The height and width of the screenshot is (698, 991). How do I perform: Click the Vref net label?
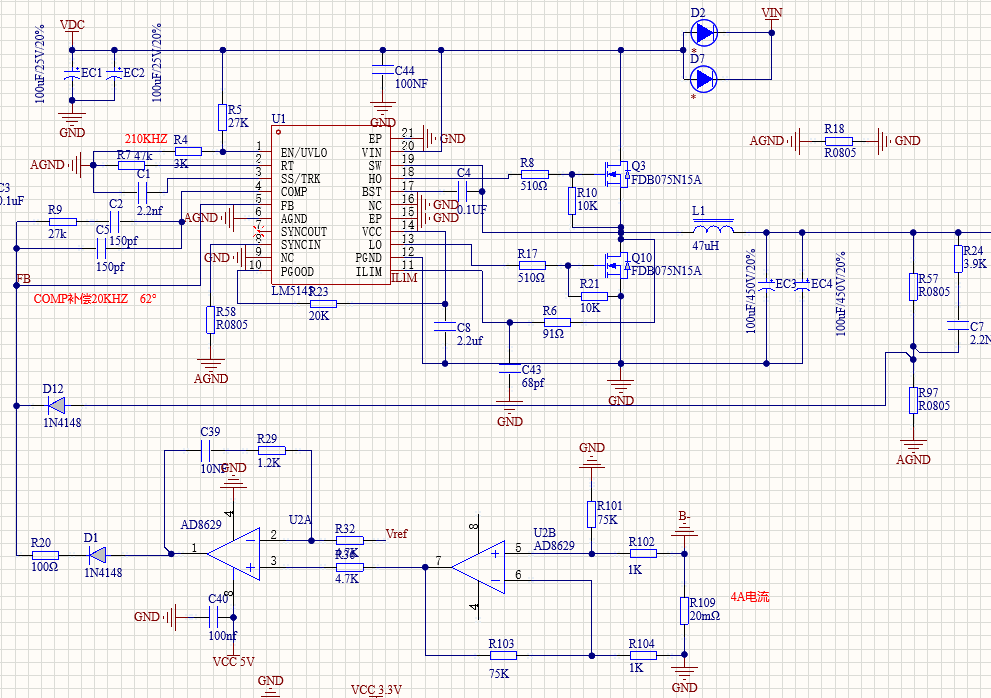pos(397,534)
